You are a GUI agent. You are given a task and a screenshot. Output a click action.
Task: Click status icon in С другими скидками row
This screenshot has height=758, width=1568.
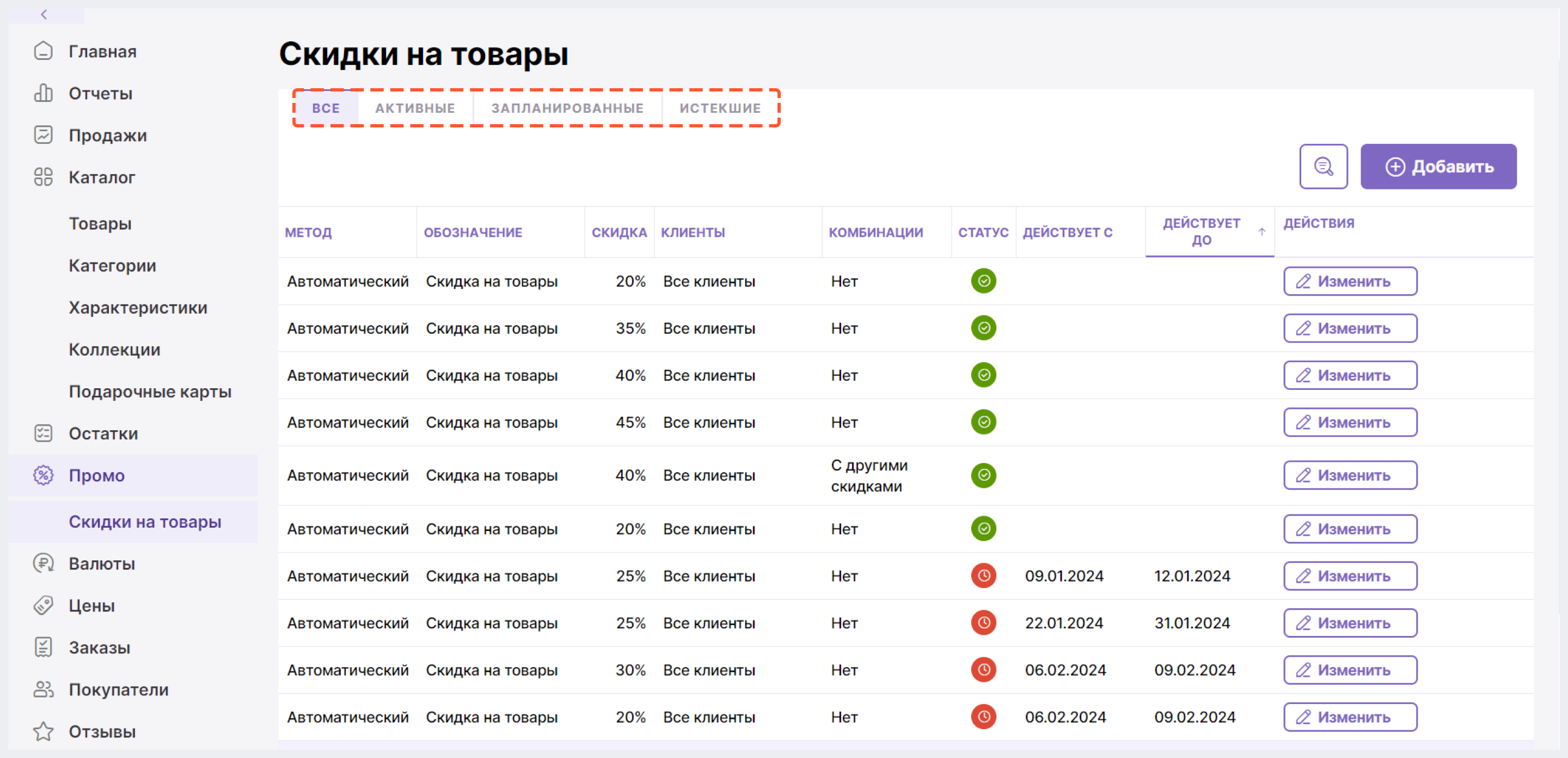tap(983, 475)
